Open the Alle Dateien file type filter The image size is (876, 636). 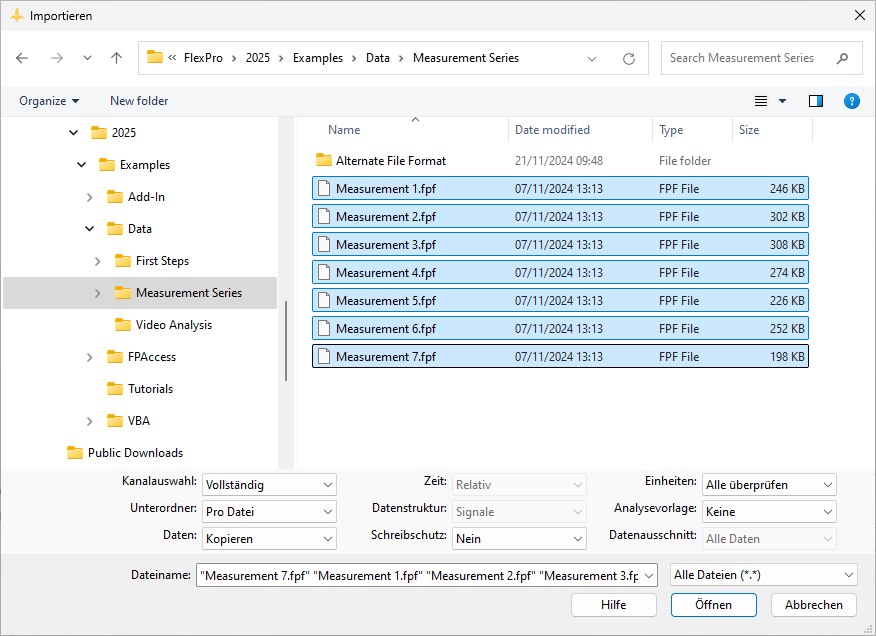[764, 575]
